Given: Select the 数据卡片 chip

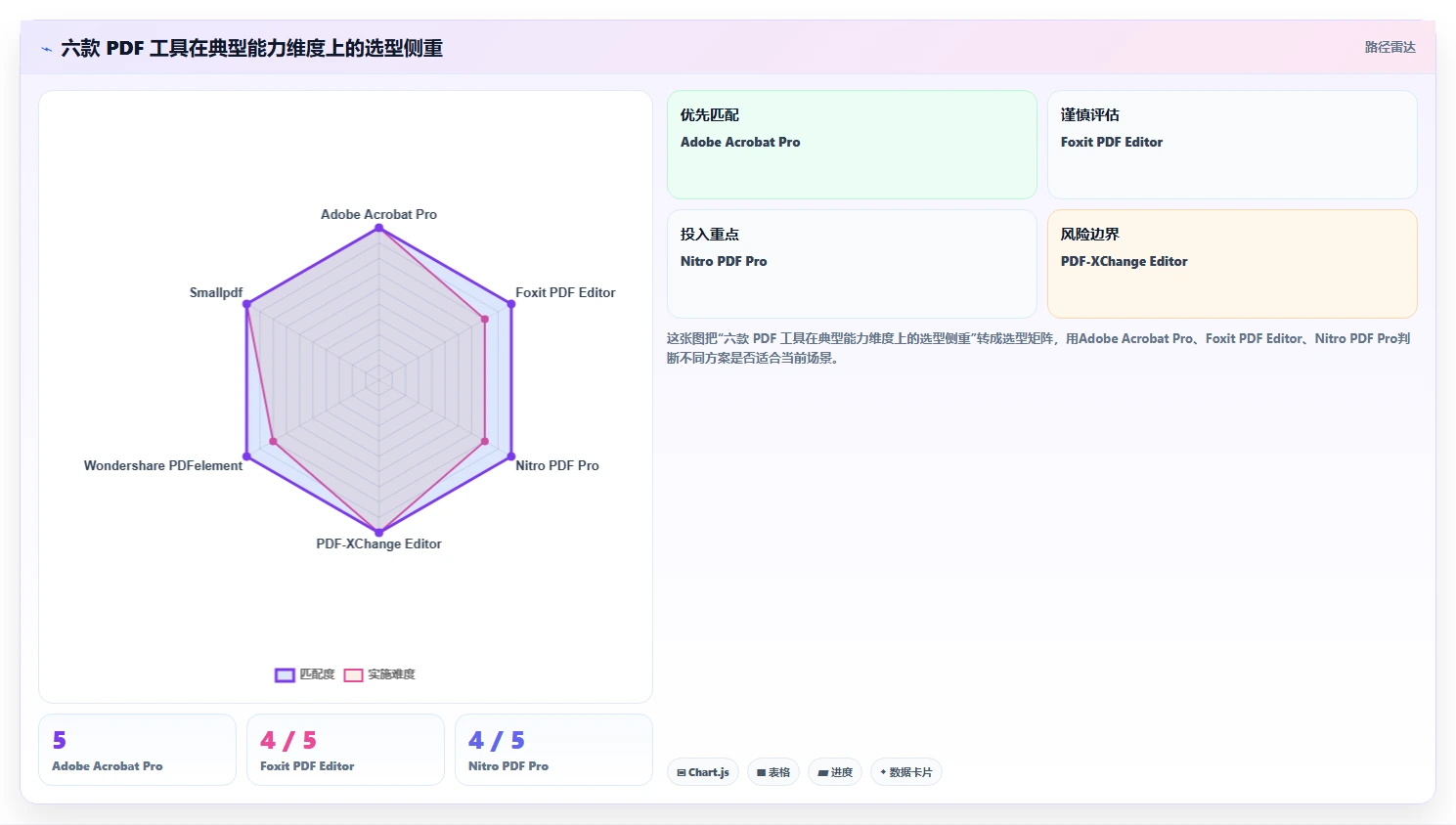Looking at the screenshot, I should [x=906, y=772].
